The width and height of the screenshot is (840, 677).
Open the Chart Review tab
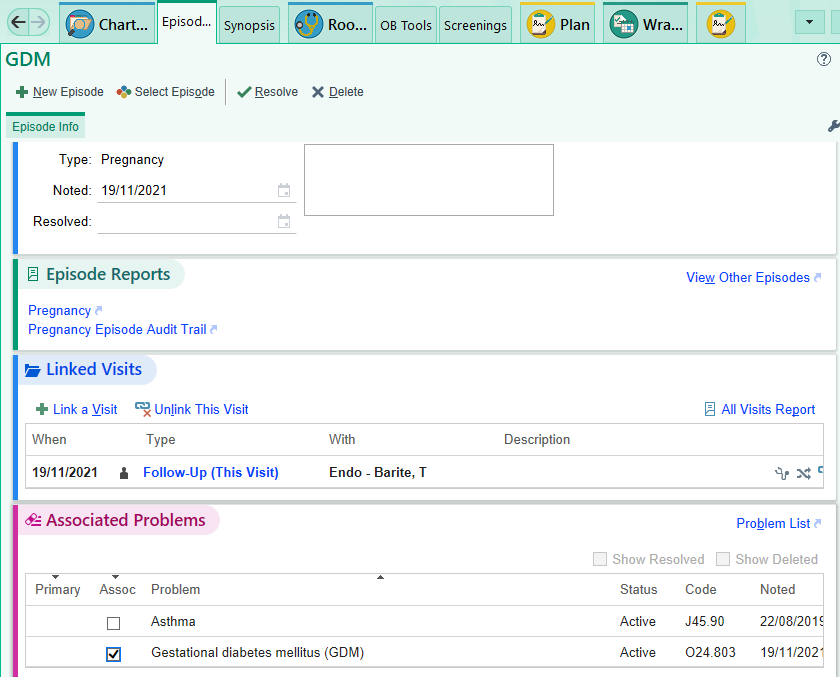(x=107, y=24)
